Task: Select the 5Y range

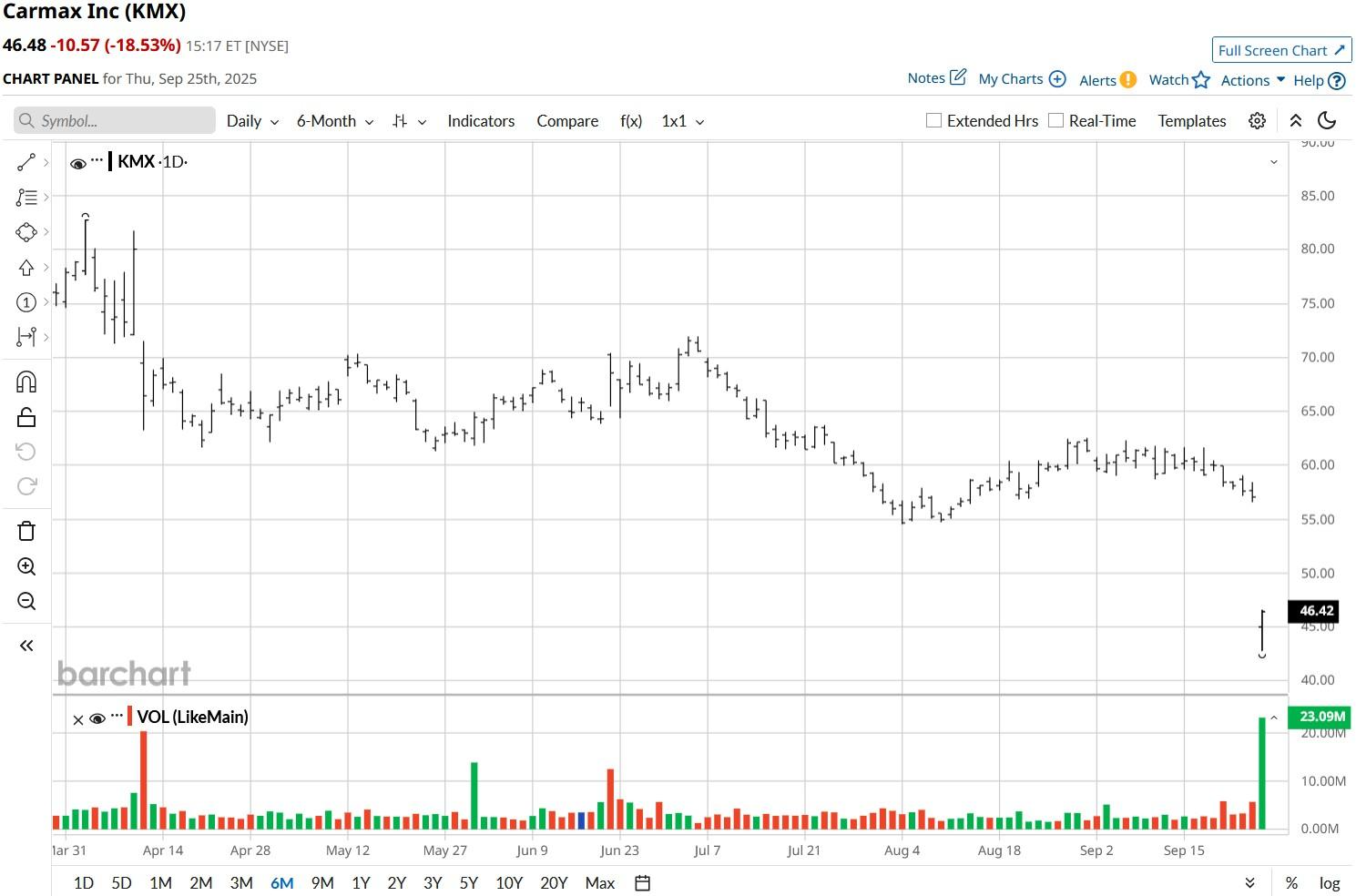Action: [x=468, y=883]
